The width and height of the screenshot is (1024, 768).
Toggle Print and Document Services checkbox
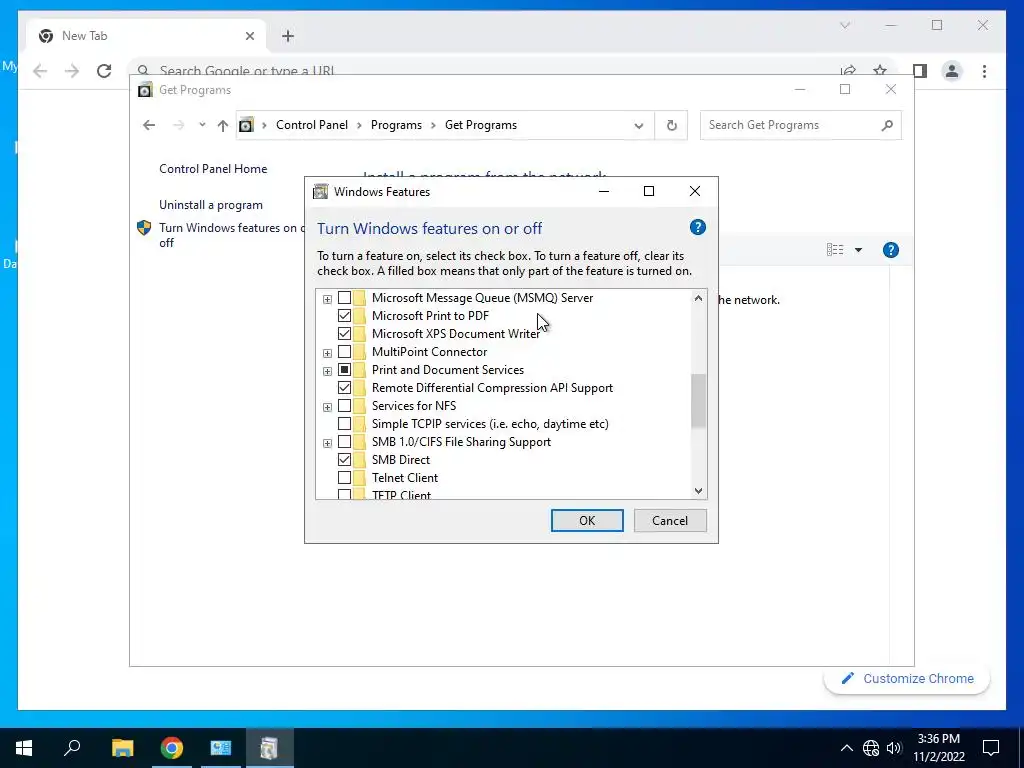[344, 370]
